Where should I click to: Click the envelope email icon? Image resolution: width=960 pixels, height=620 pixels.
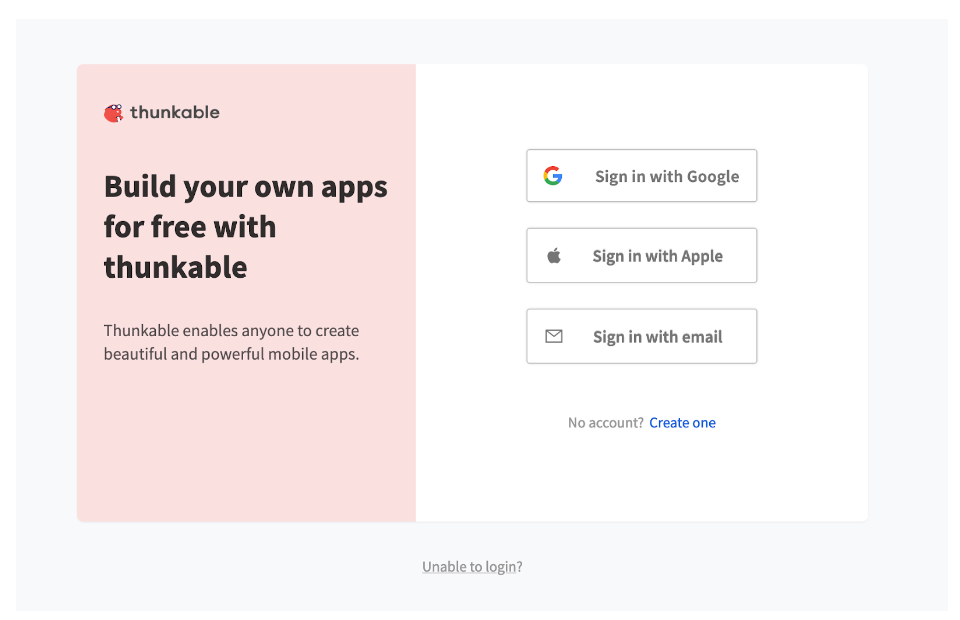[x=554, y=336]
